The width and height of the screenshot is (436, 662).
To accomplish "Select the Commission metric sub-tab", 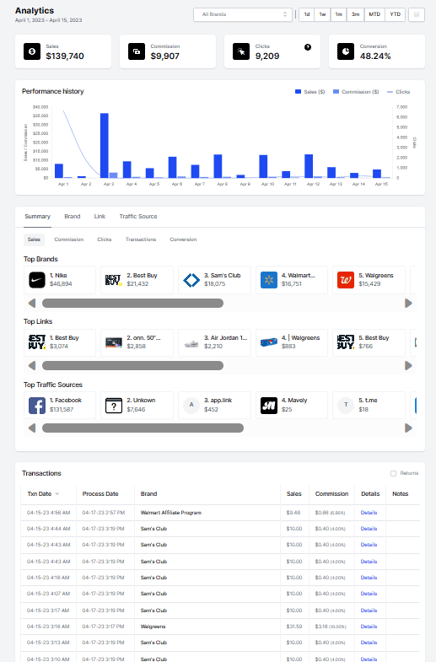I will (69, 239).
